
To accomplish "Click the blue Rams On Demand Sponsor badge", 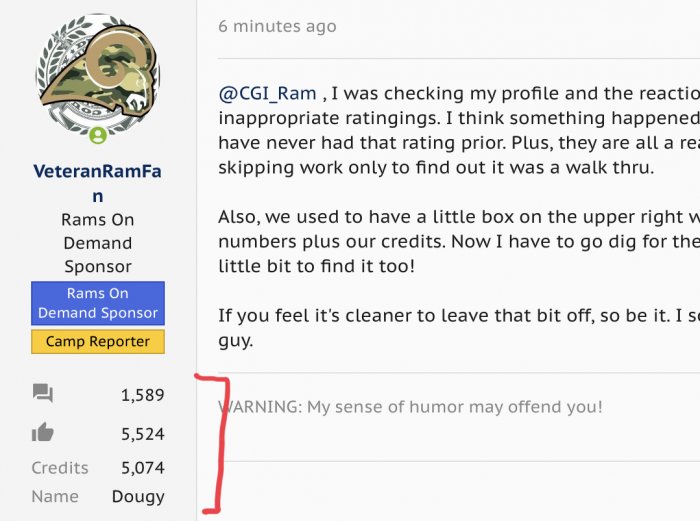I will (x=98, y=303).
